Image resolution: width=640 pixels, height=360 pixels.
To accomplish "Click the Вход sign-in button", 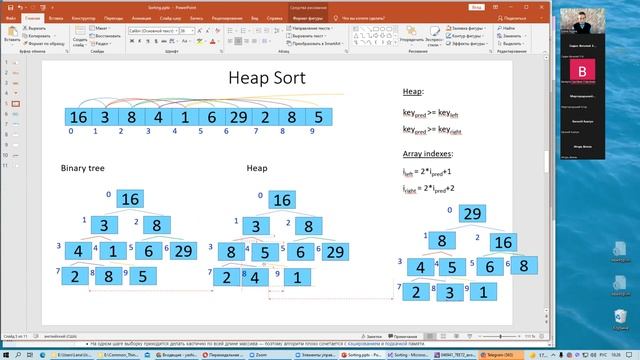I will pos(476,7).
